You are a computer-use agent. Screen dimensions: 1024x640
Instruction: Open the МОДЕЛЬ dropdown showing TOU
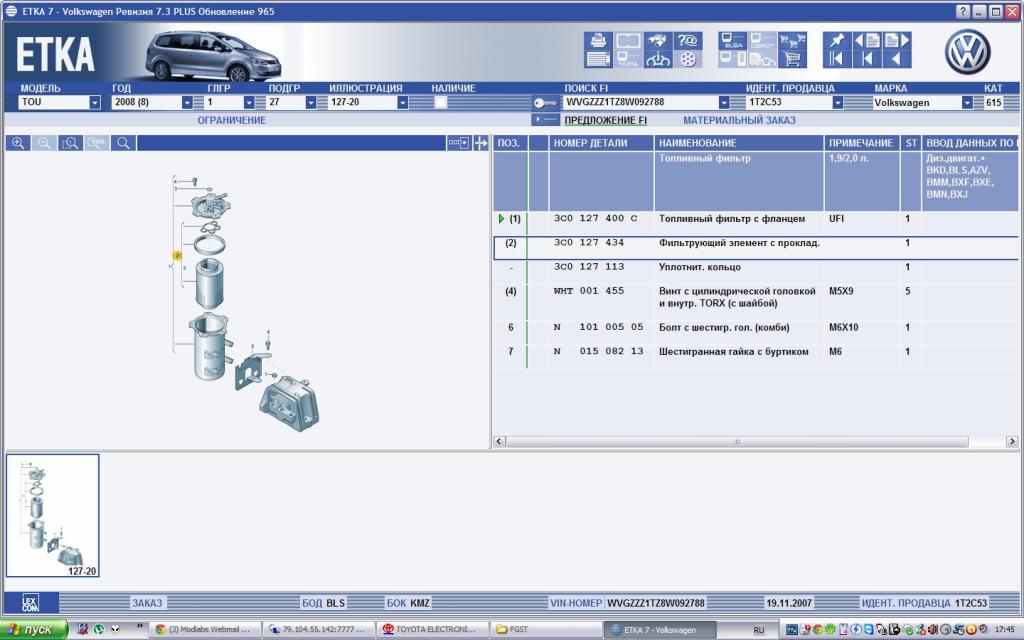click(x=95, y=103)
